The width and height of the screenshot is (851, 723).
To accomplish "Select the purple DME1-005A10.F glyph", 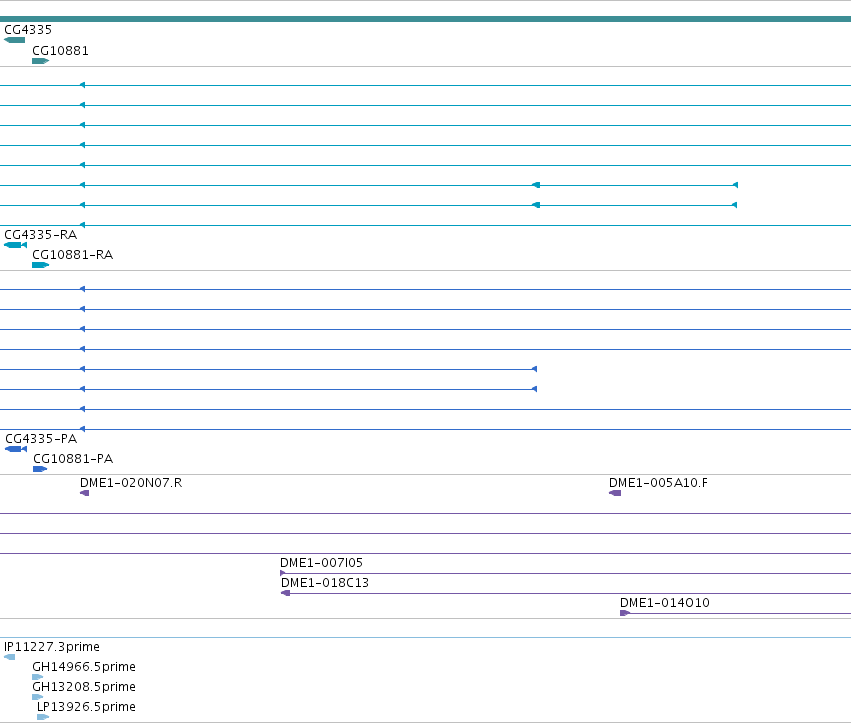I will coord(615,493).
